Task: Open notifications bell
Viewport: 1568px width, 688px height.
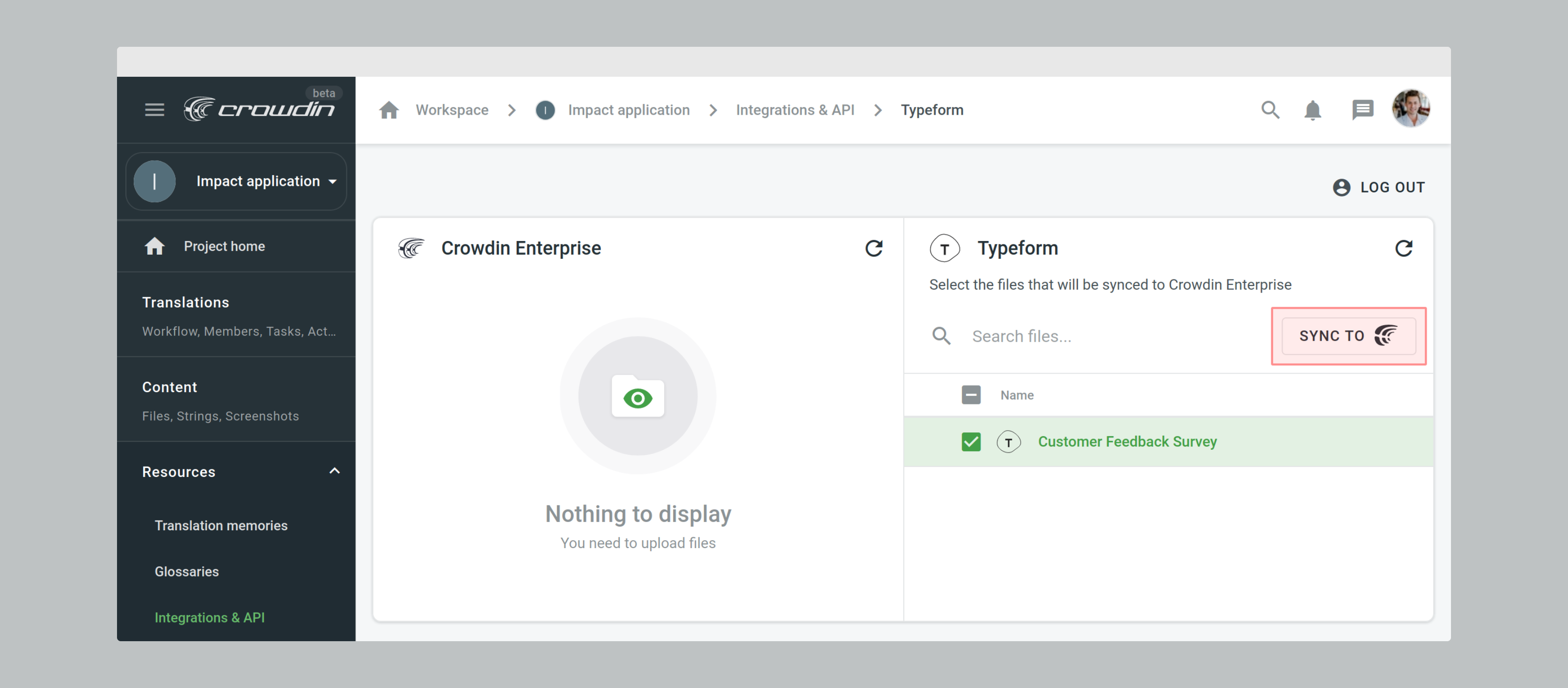Action: pyautogui.click(x=1313, y=110)
